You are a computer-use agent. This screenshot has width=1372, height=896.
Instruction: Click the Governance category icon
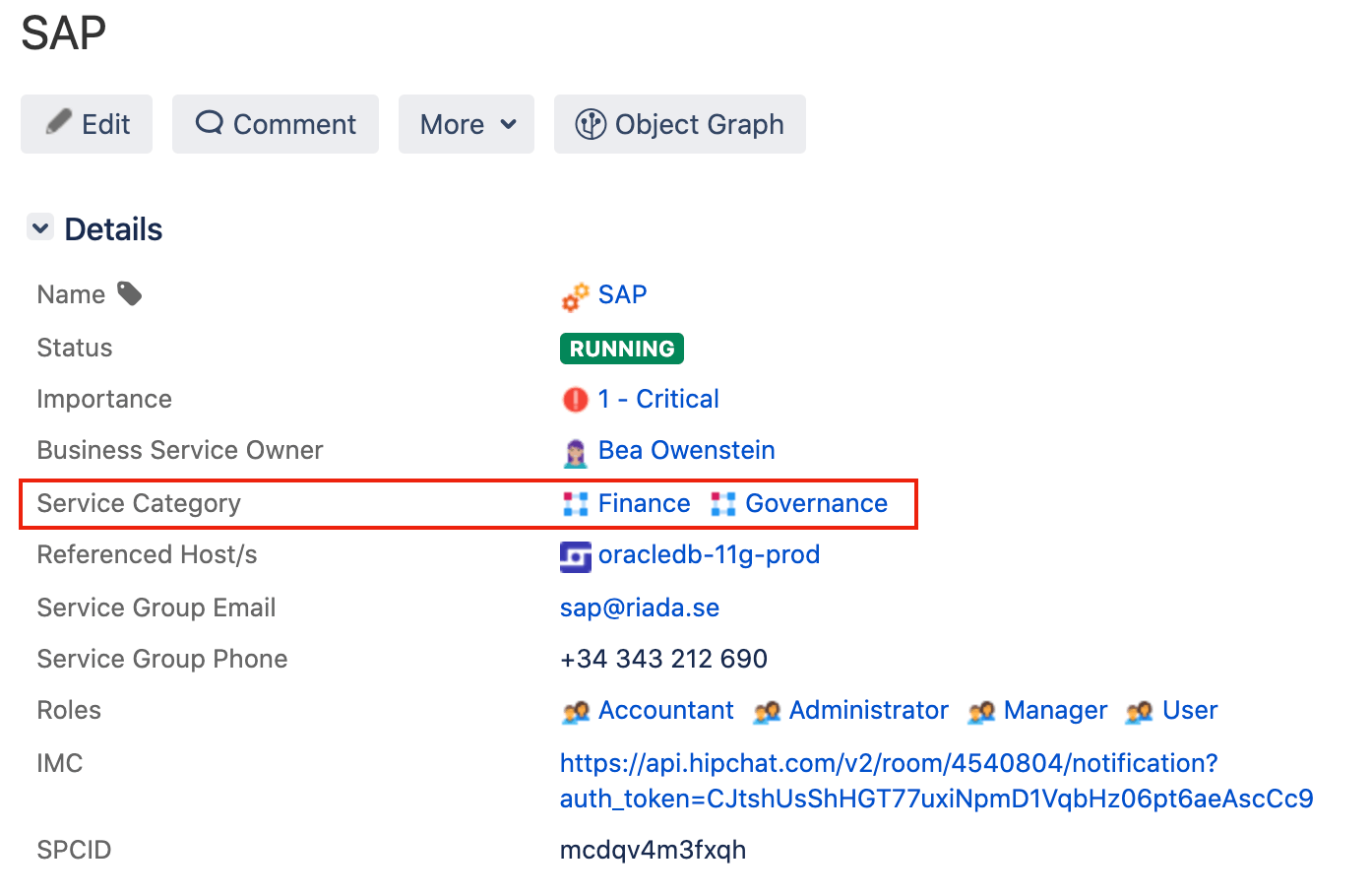click(722, 503)
